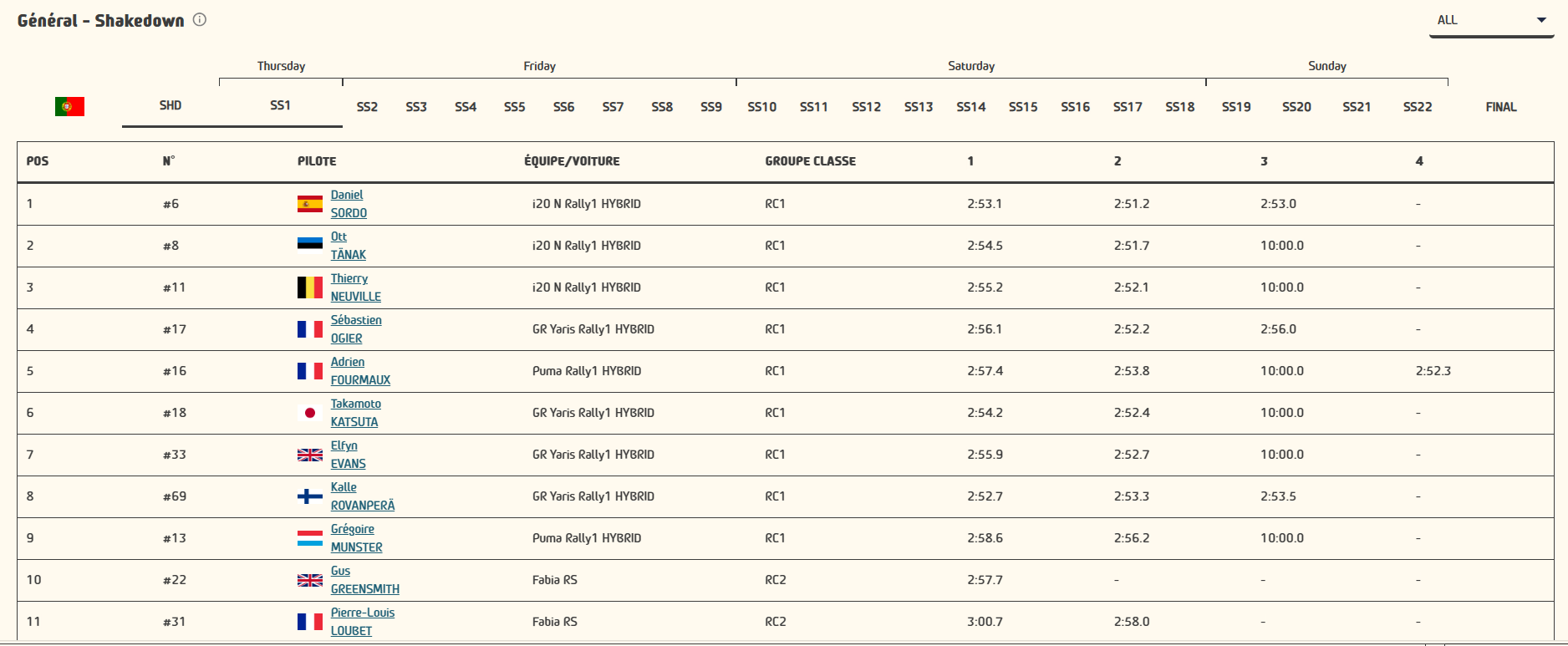The width and height of the screenshot is (1568, 646).
Task: Click the Estonian flag beside Ott Tänak
Action: click(x=309, y=244)
